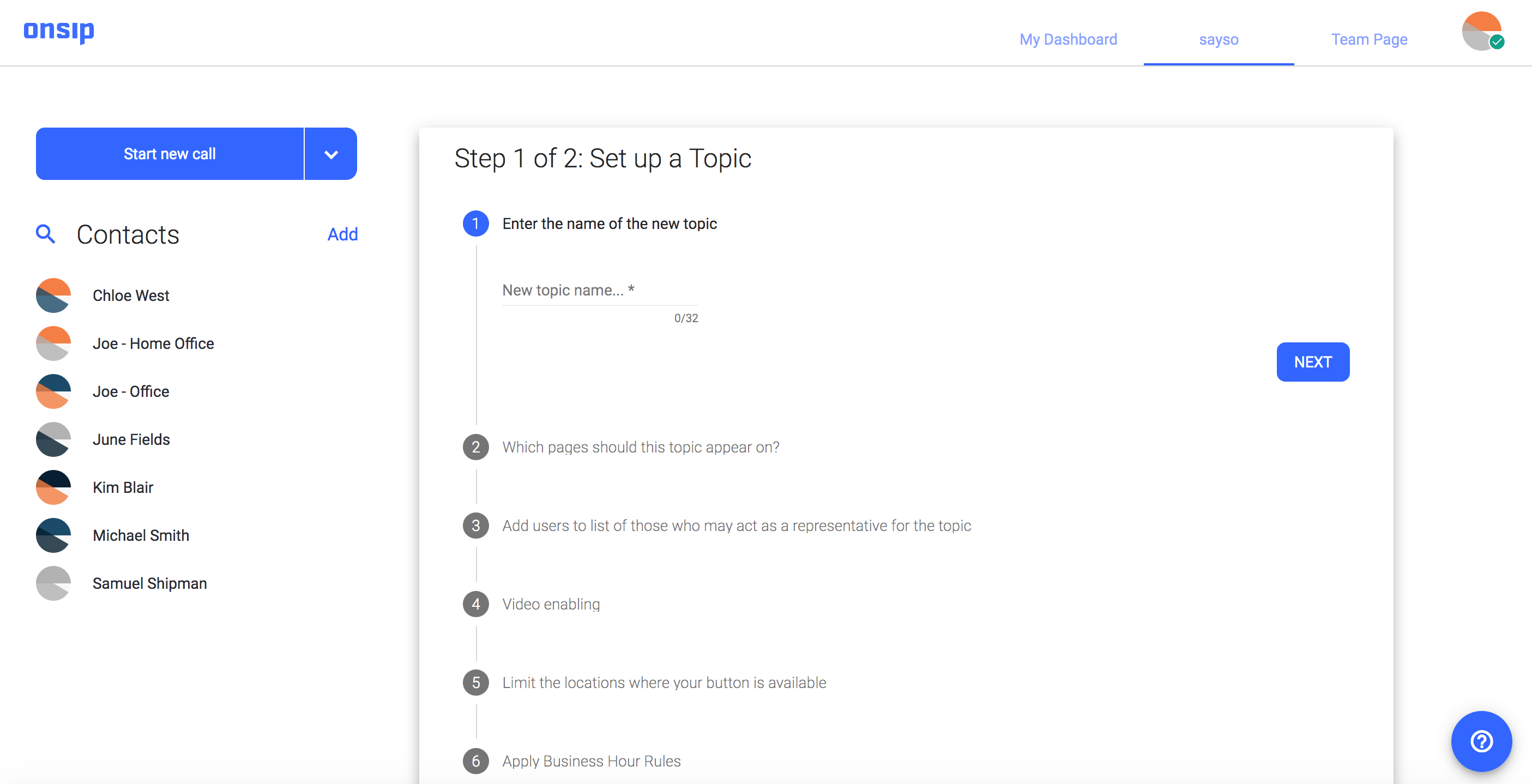1532x784 pixels.
Task: Click the NEXT button
Action: 1312,362
